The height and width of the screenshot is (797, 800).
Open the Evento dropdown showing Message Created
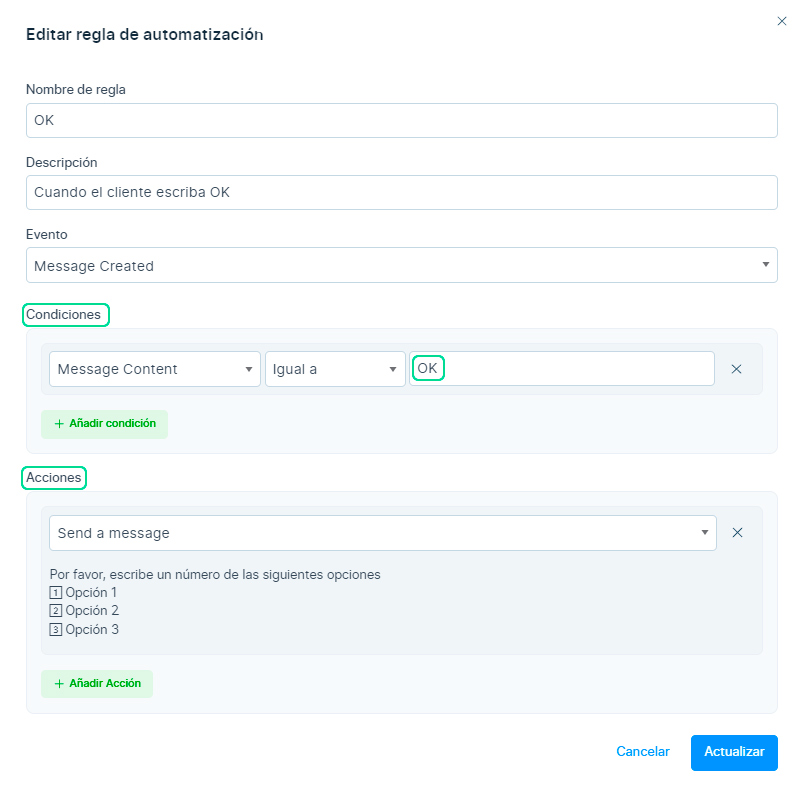(x=401, y=266)
